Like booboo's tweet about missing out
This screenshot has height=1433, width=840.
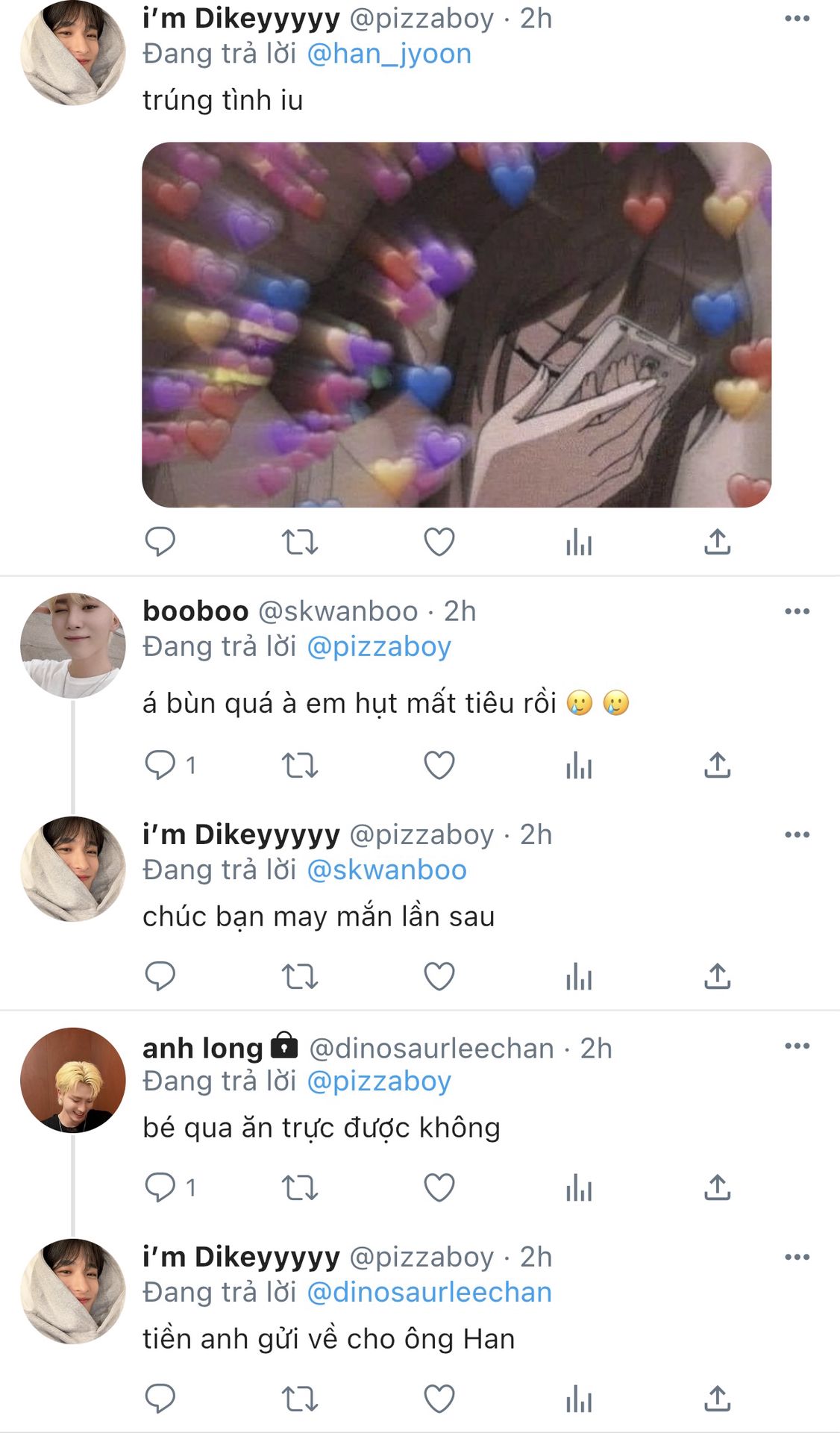(x=439, y=765)
